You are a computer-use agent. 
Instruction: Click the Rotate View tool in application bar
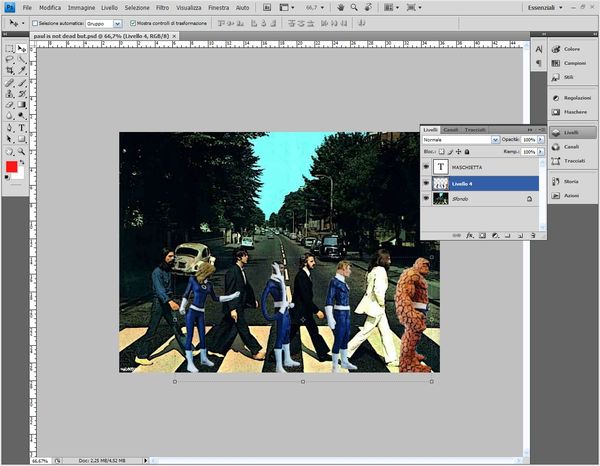click(x=368, y=7)
